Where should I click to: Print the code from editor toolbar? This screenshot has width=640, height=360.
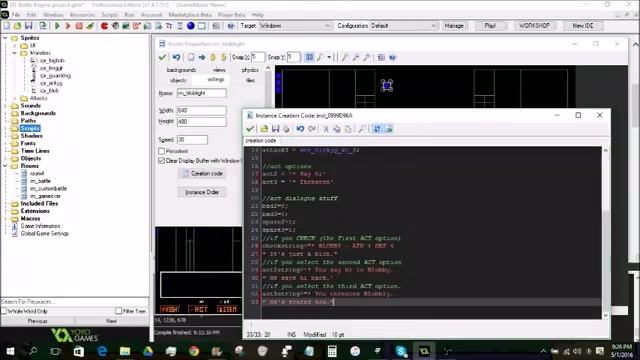(x=287, y=129)
